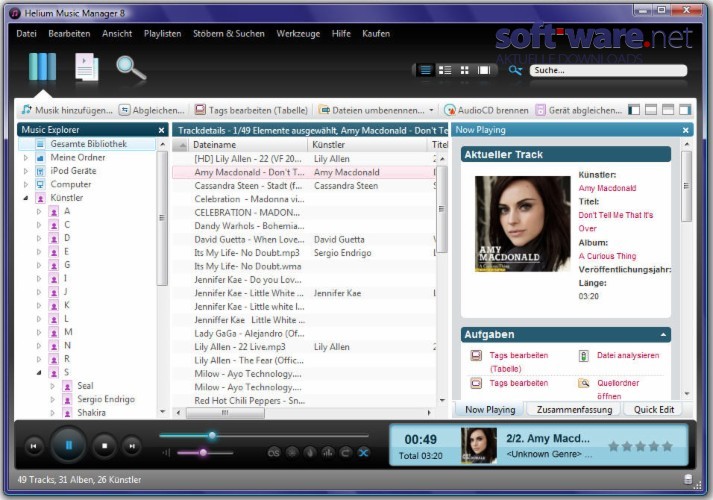Click Gerät abgleichen toolbar button
The height and width of the screenshot is (500, 713).
tap(578, 110)
